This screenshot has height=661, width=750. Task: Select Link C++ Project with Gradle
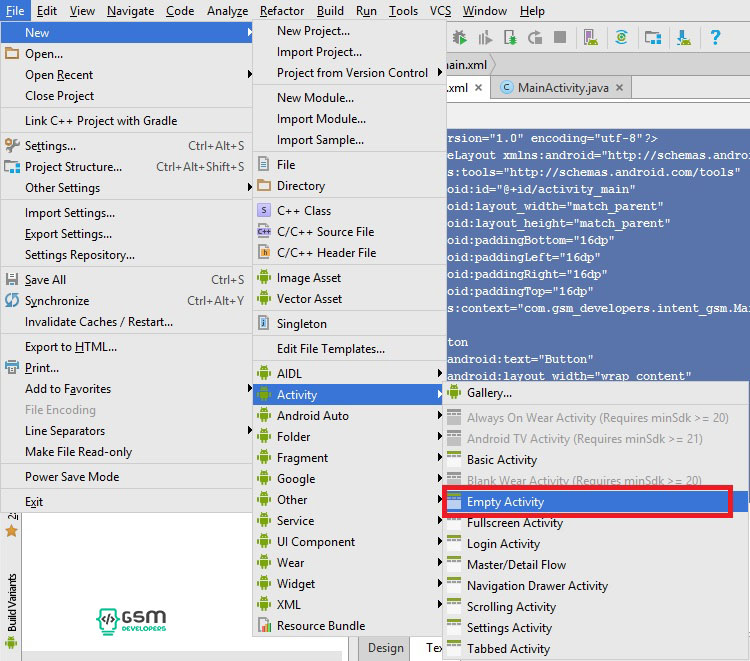101,121
